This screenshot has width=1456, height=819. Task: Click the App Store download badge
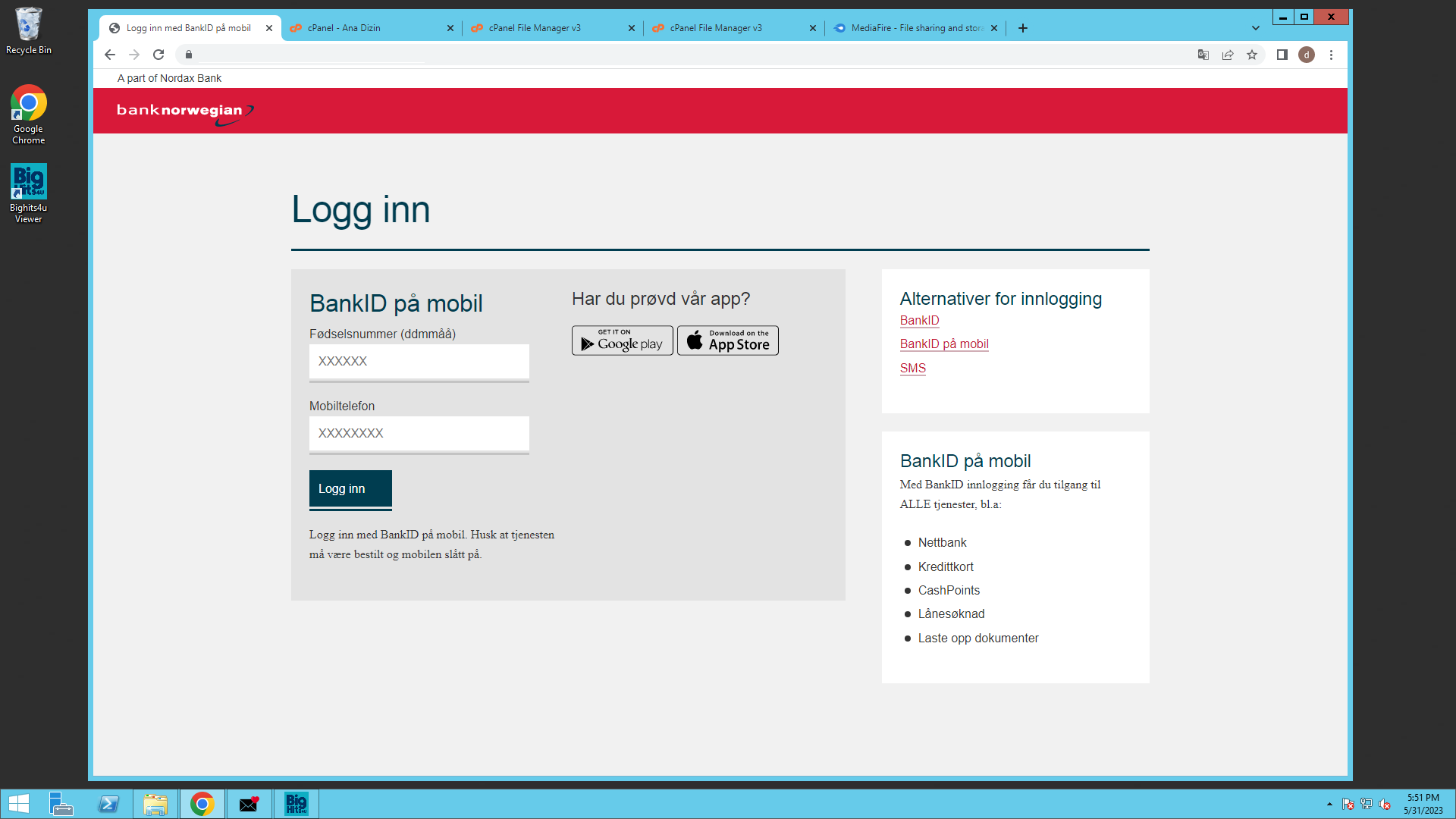pyautogui.click(x=727, y=340)
